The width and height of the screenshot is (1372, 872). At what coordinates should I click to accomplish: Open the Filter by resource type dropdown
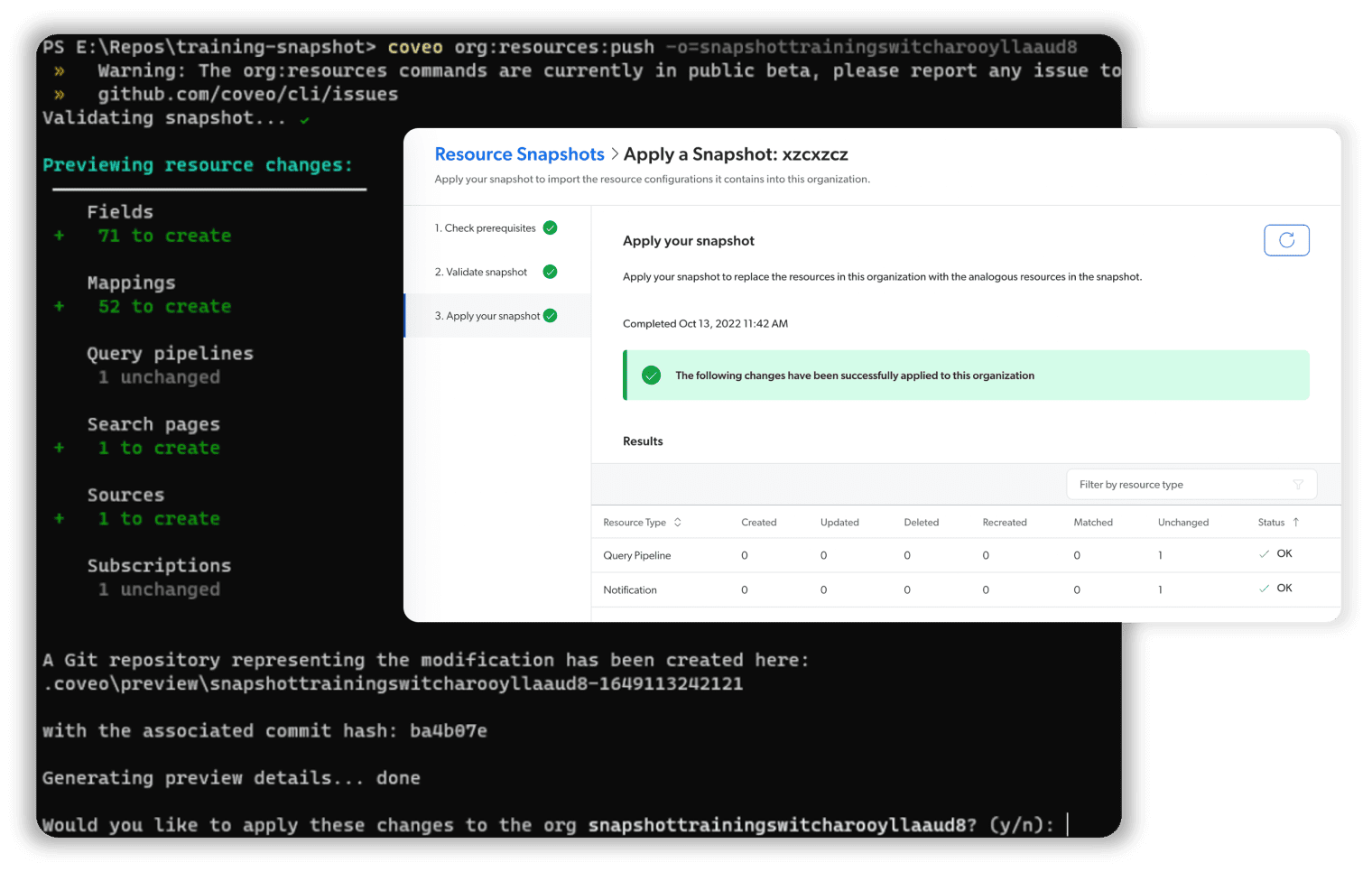point(1191,485)
